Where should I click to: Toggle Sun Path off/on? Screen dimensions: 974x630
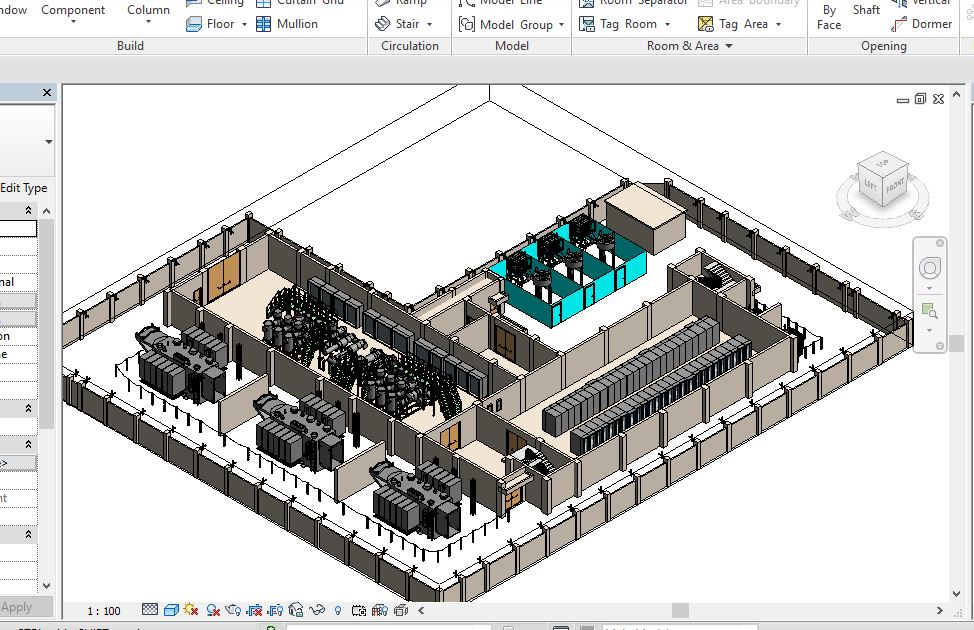(191, 610)
